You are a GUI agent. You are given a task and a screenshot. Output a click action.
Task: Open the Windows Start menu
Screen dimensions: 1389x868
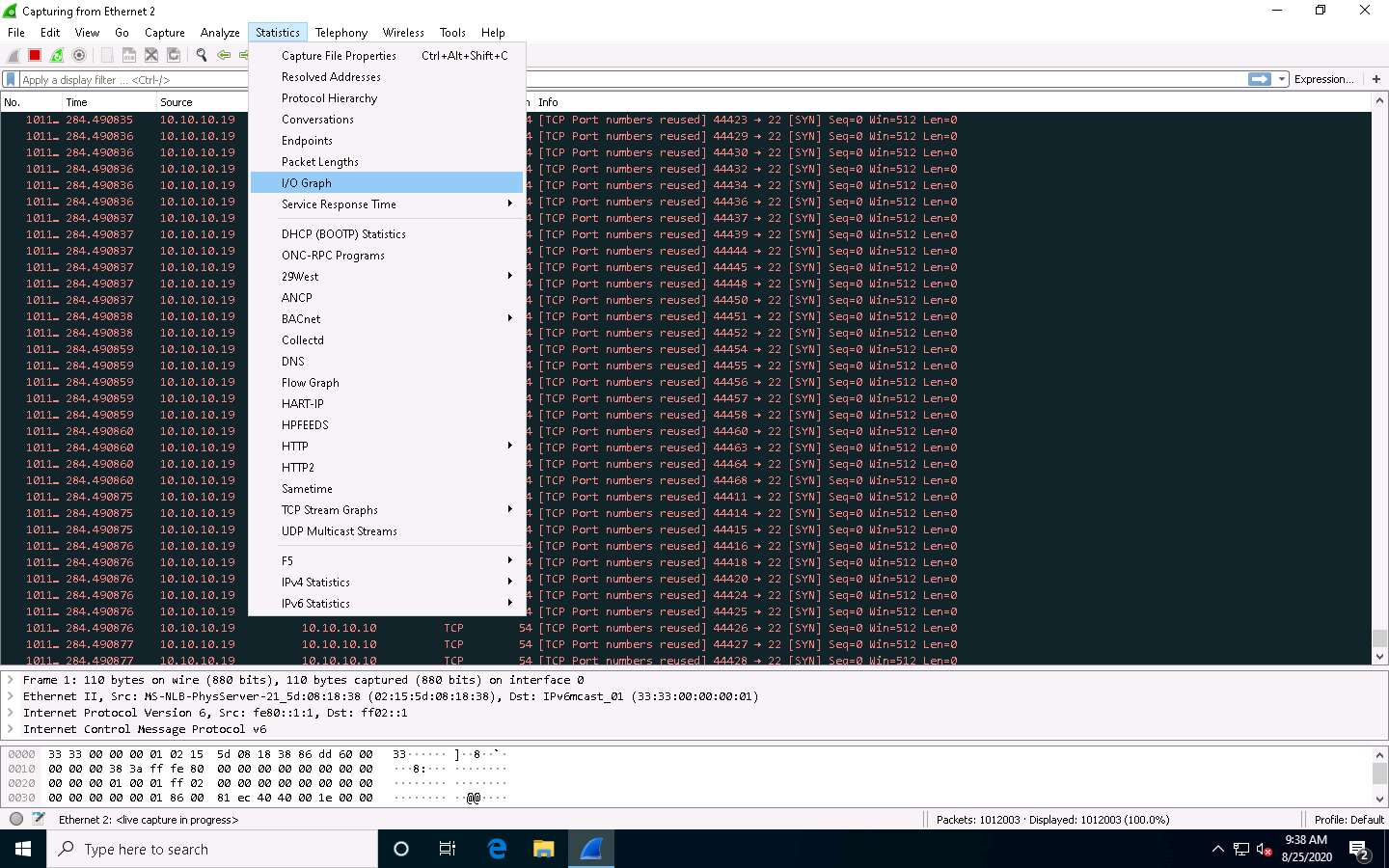click(23, 849)
